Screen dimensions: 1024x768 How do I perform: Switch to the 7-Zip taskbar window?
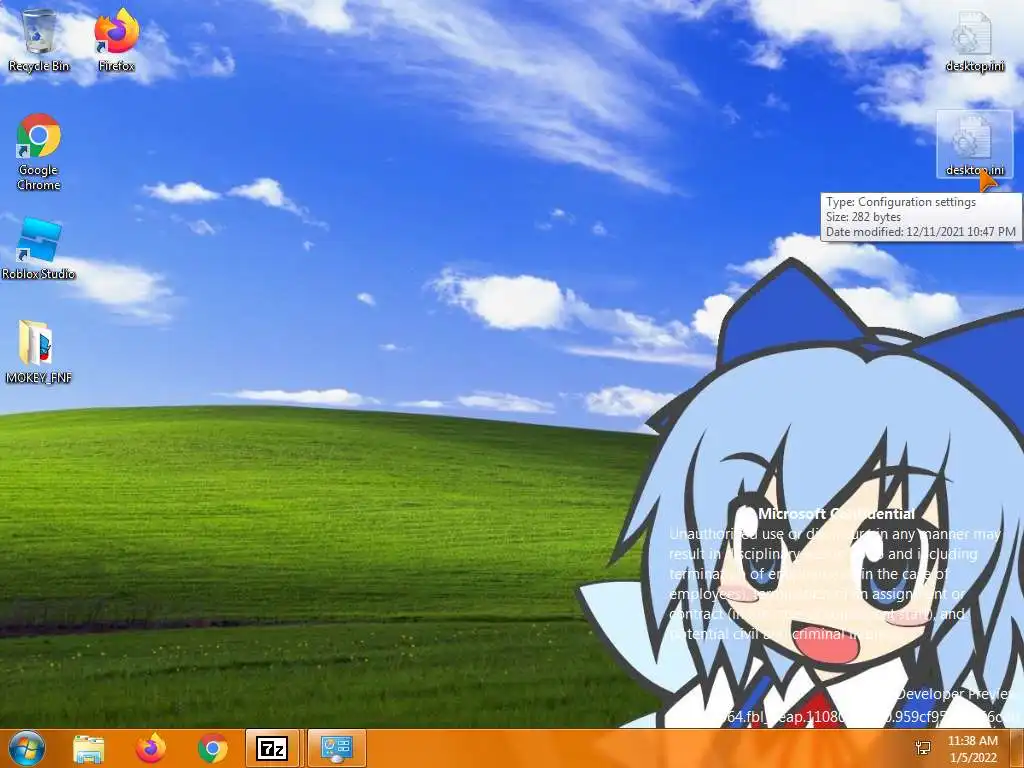pyautogui.click(x=272, y=748)
